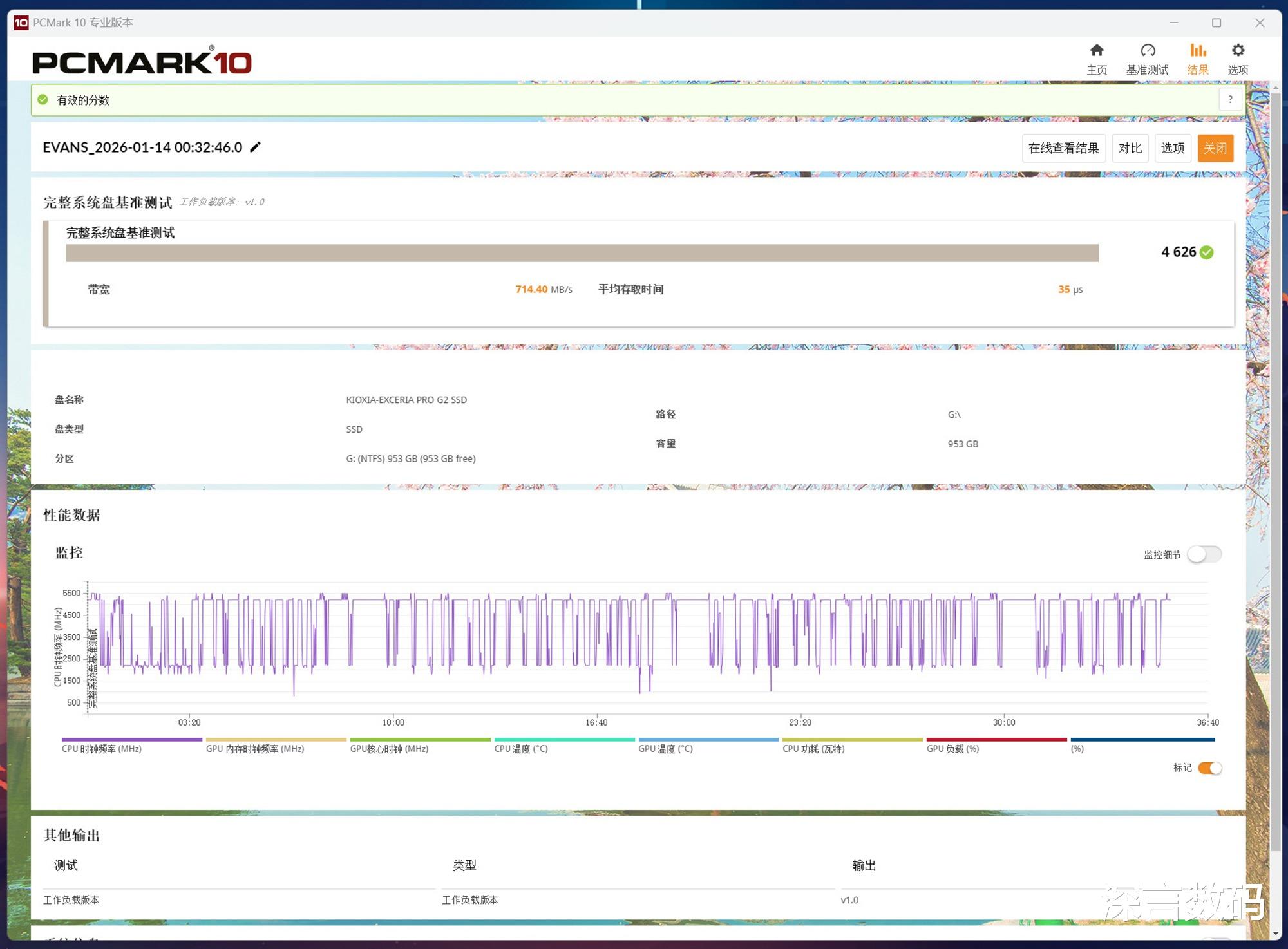Click the full system drive benchmark score bar
Screen dimensions: 1288x949
click(x=582, y=253)
